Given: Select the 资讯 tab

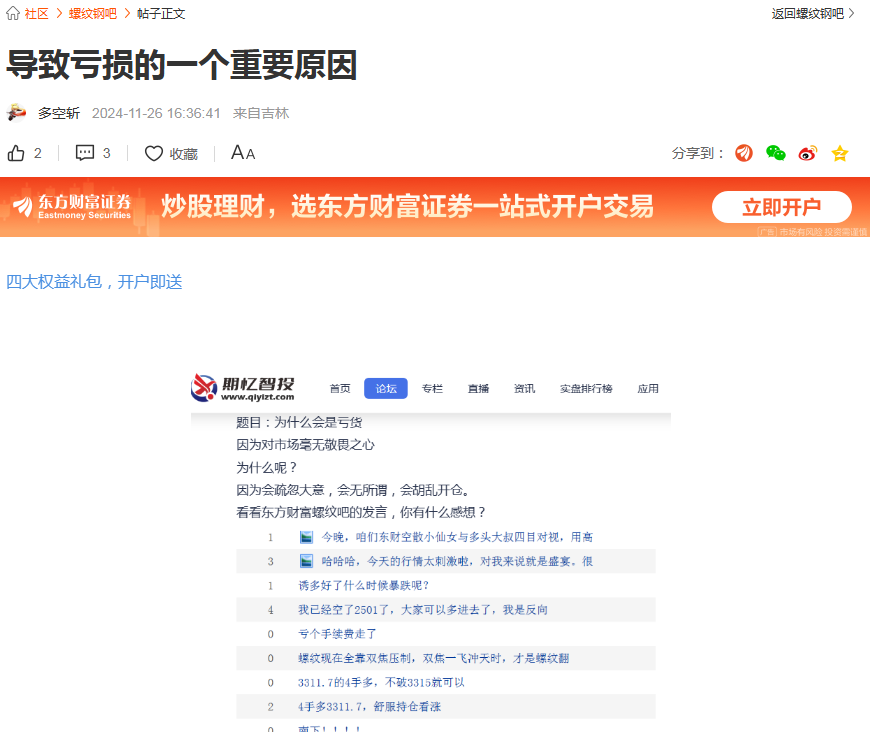Looking at the screenshot, I should 524,388.
